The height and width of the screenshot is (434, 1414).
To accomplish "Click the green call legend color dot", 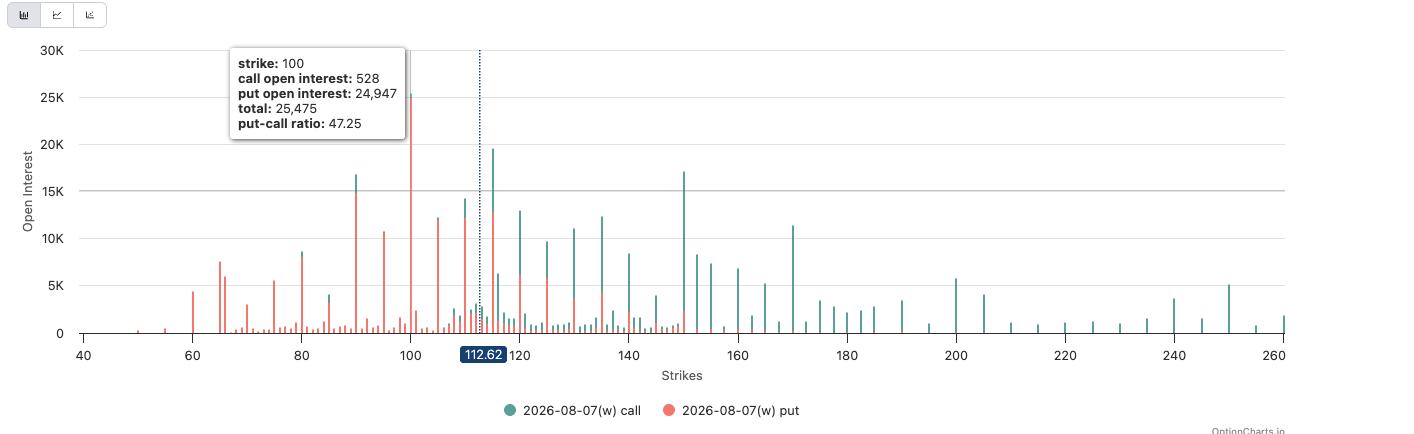I will tap(511, 410).
